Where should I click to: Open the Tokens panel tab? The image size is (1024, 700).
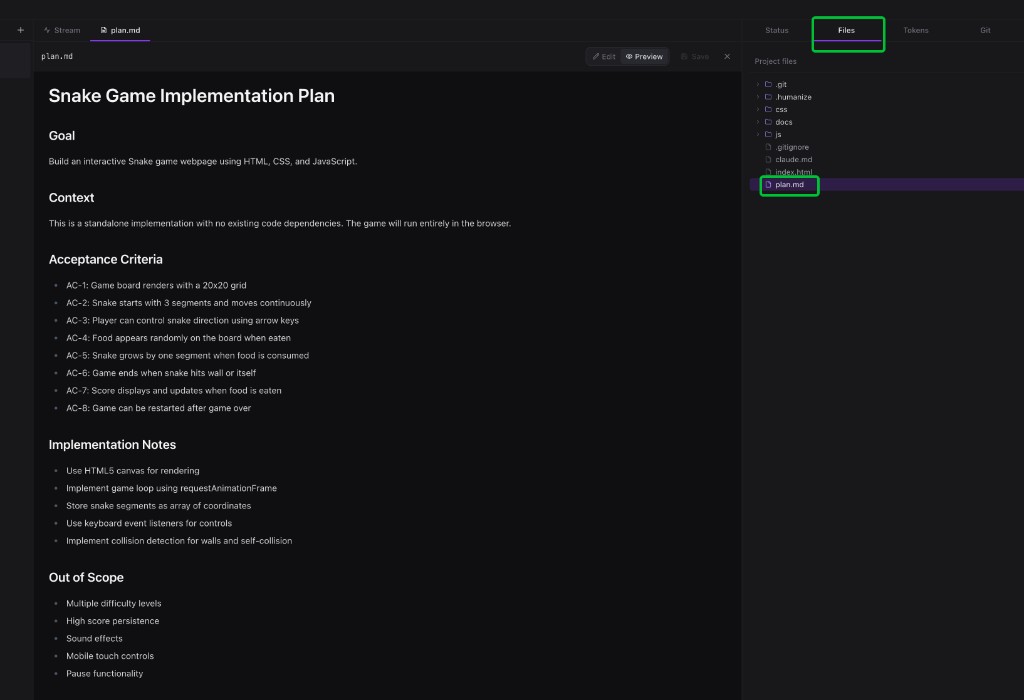(x=916, y=30)
